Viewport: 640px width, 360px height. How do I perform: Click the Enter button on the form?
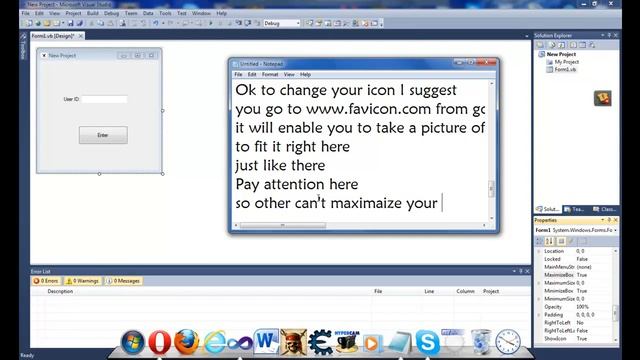103,135
